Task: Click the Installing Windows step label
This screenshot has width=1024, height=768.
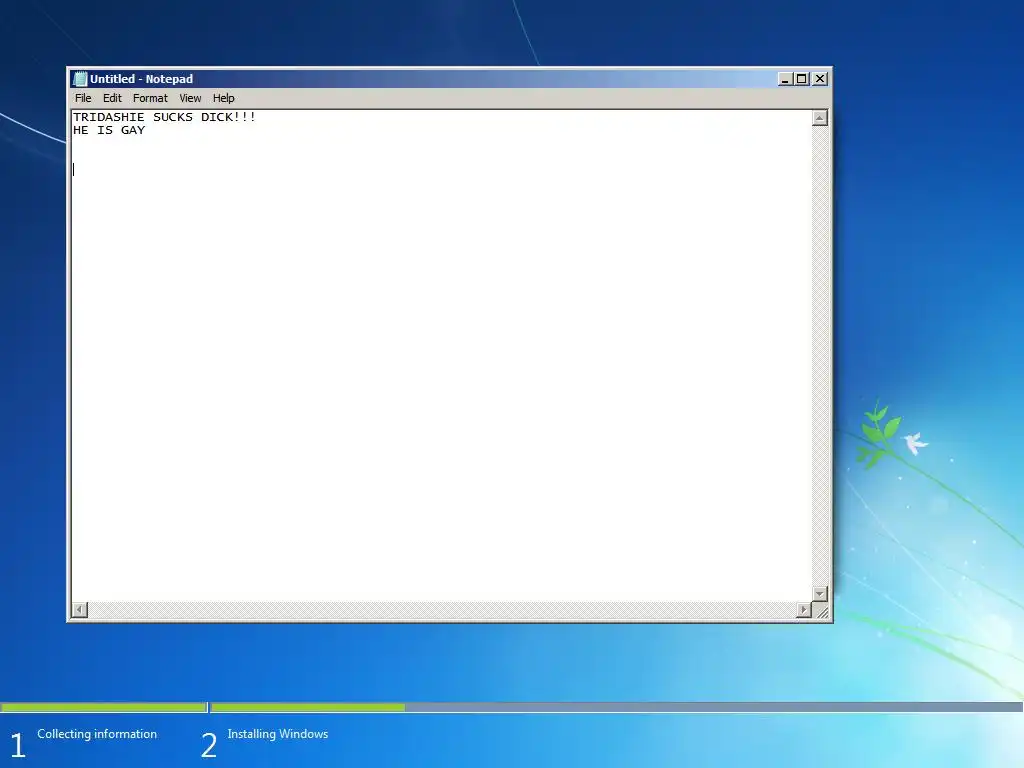Action: 278,734
